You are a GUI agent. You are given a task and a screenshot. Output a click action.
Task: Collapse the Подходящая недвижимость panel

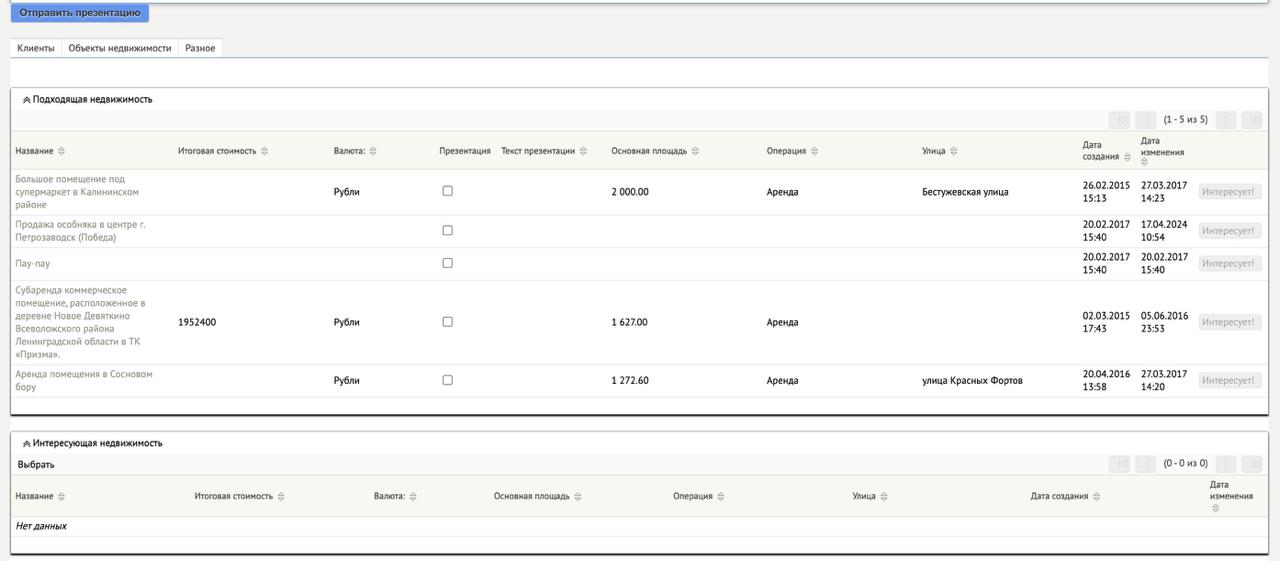(x=26, y=100)
